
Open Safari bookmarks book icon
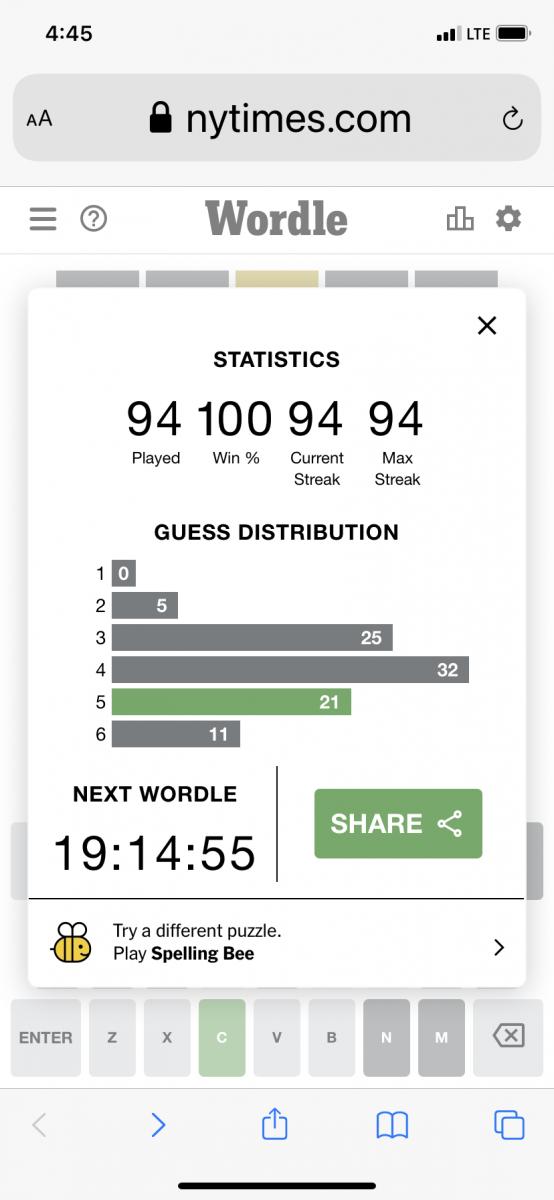392,1126
